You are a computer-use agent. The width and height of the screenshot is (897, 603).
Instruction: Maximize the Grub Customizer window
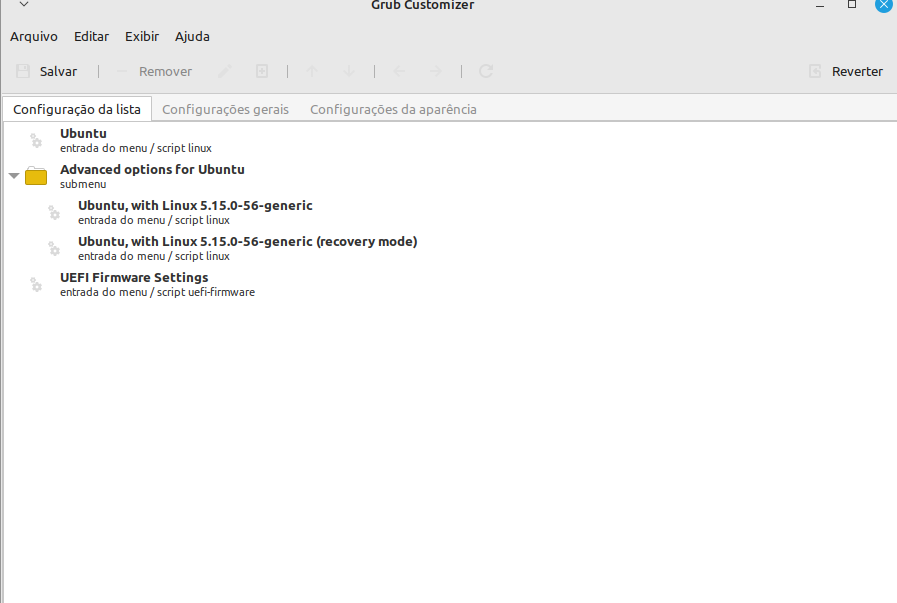(852, 5)
